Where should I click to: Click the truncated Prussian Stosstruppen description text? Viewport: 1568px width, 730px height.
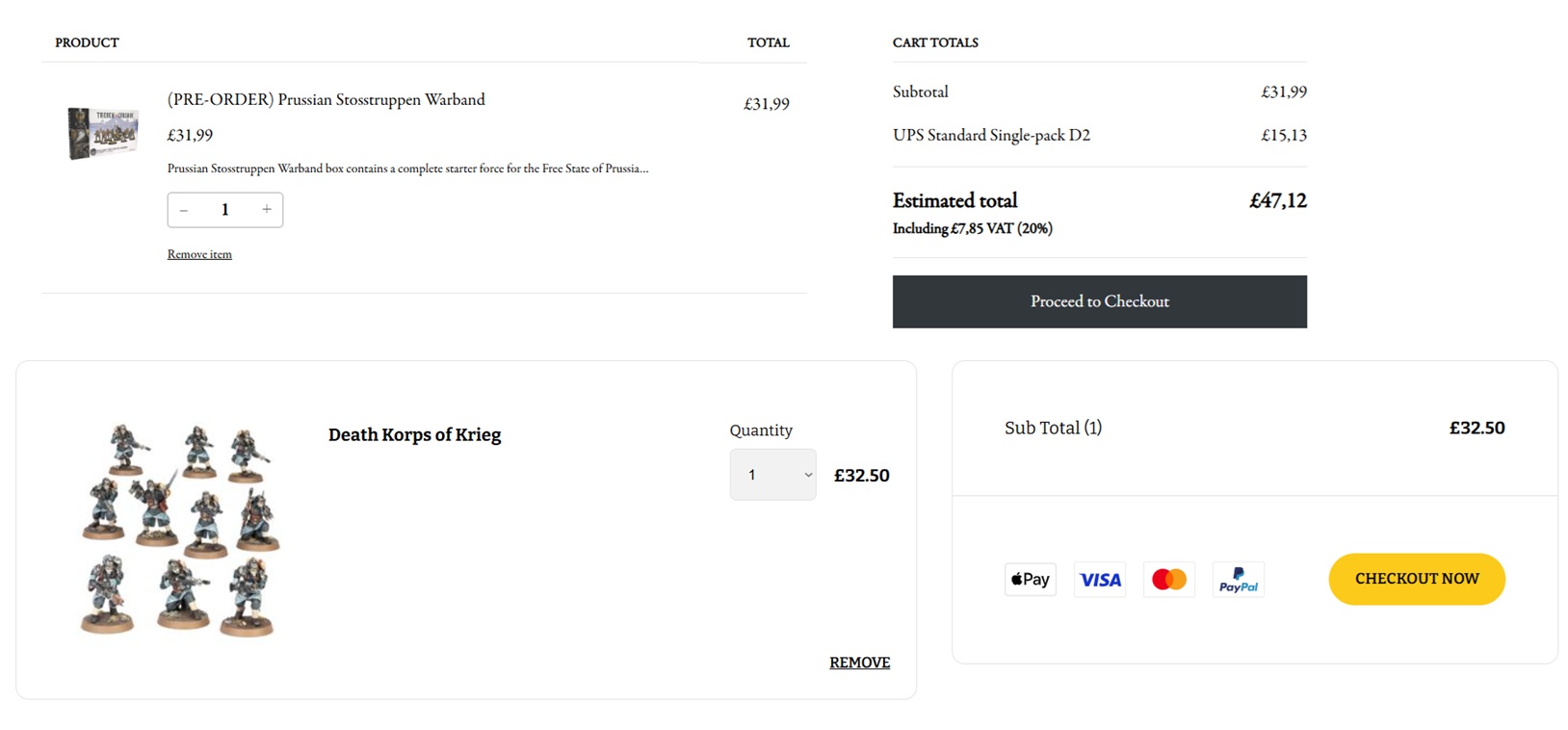[407, 169]
